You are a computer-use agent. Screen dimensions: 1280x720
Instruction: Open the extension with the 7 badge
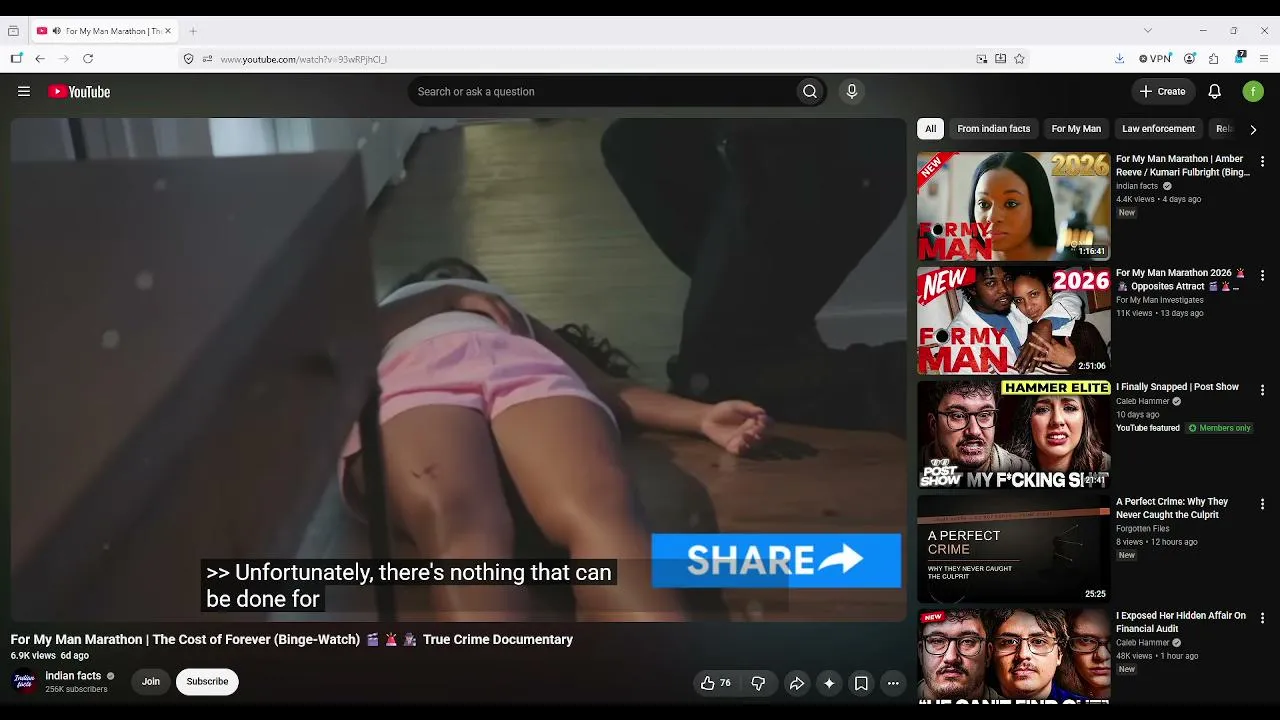tap(1239, 58)
